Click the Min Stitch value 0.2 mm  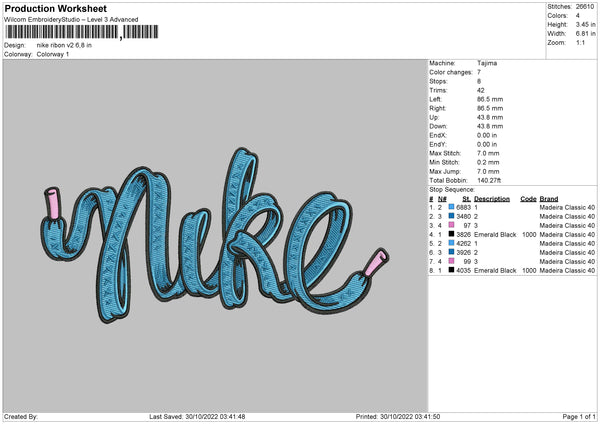tap(488, 163)
